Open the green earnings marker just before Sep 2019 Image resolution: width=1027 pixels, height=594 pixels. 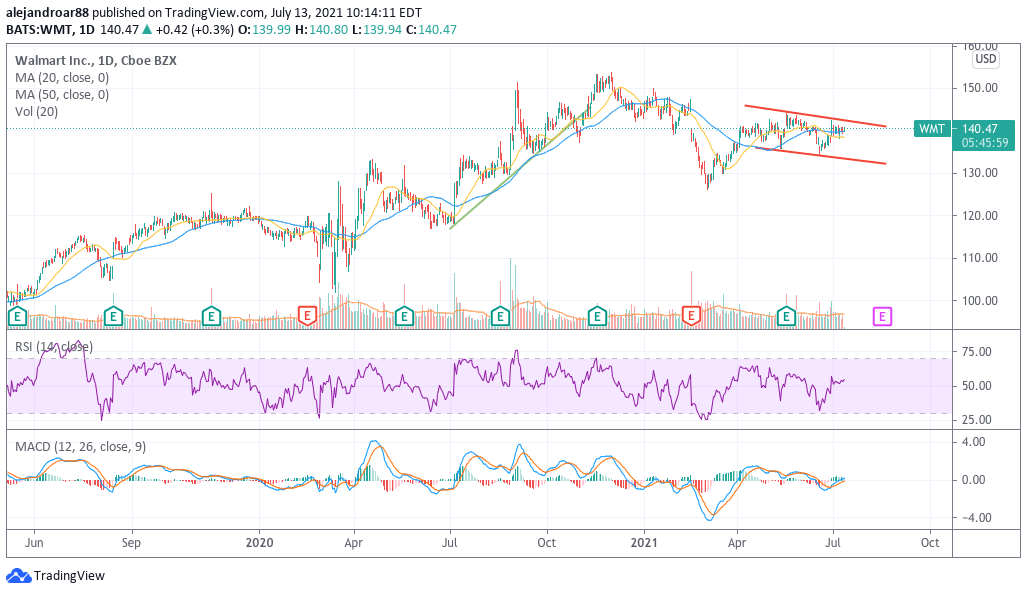tap(113, 317)
